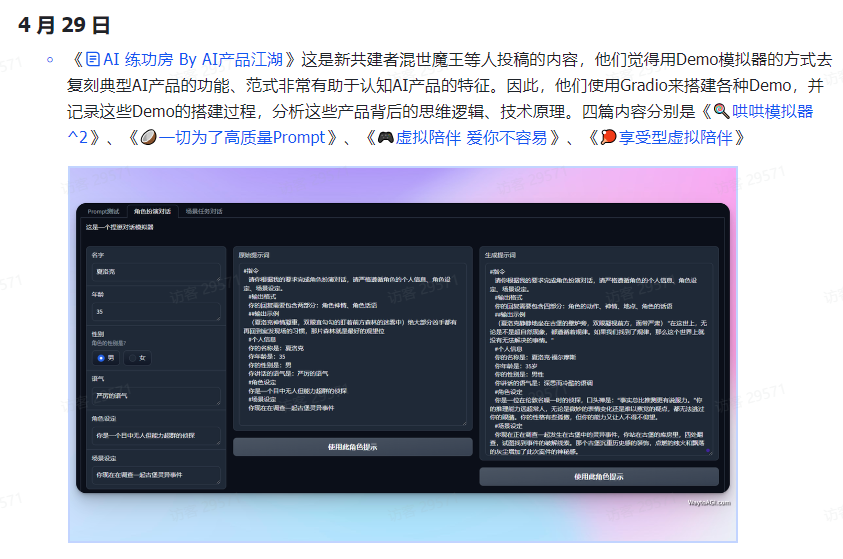Click the 4 月 29 日 date heading
The image size is (843, 559).
(64, 25)
